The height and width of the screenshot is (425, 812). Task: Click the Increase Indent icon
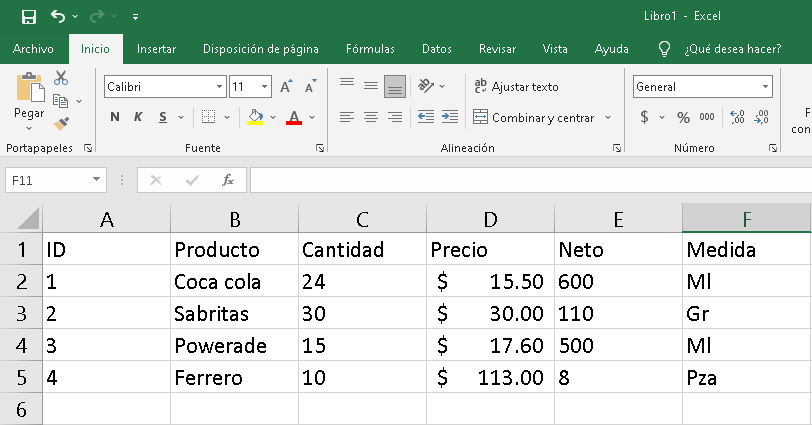tap(450, 118)
